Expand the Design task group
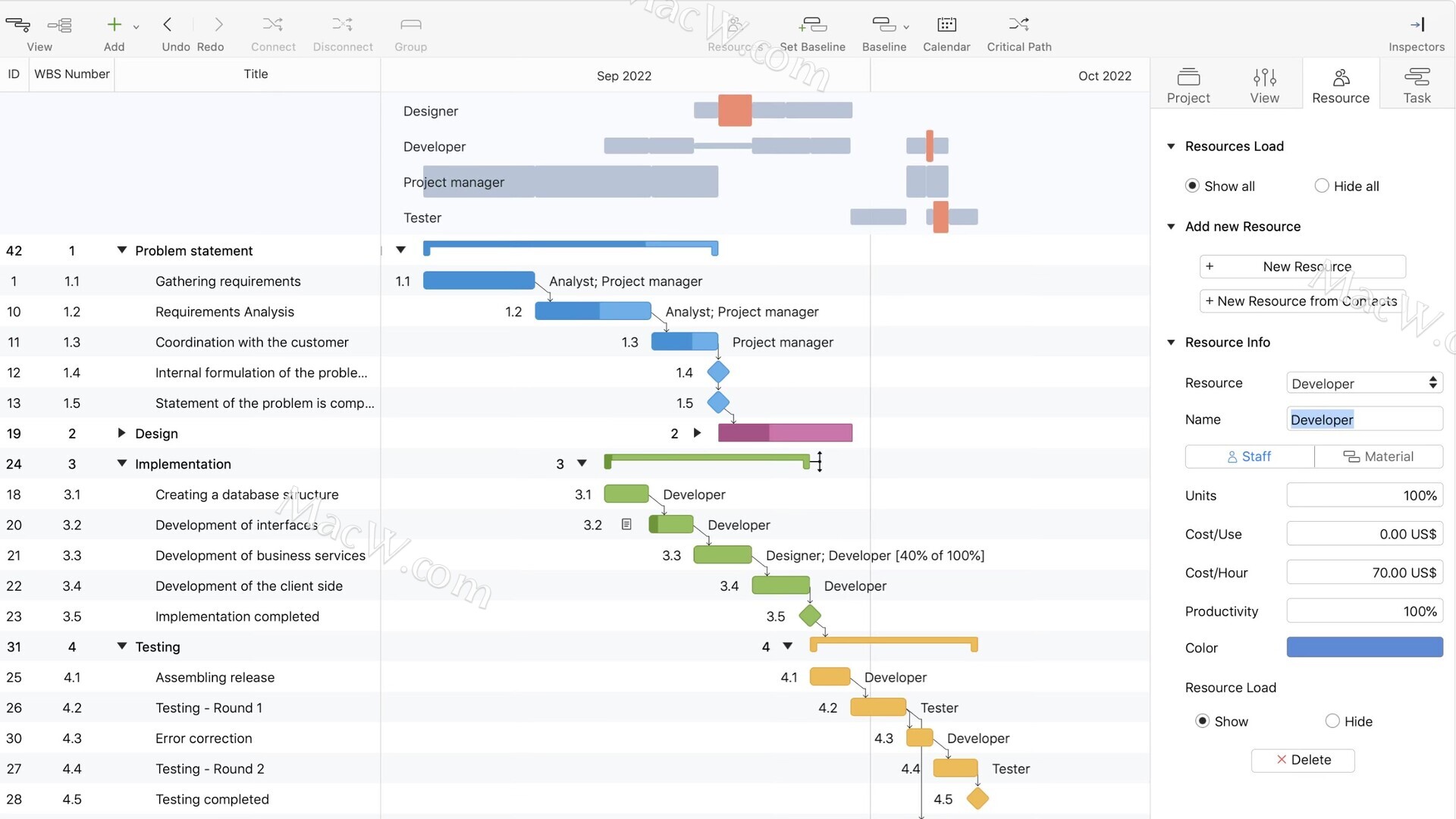 point(121,433)
